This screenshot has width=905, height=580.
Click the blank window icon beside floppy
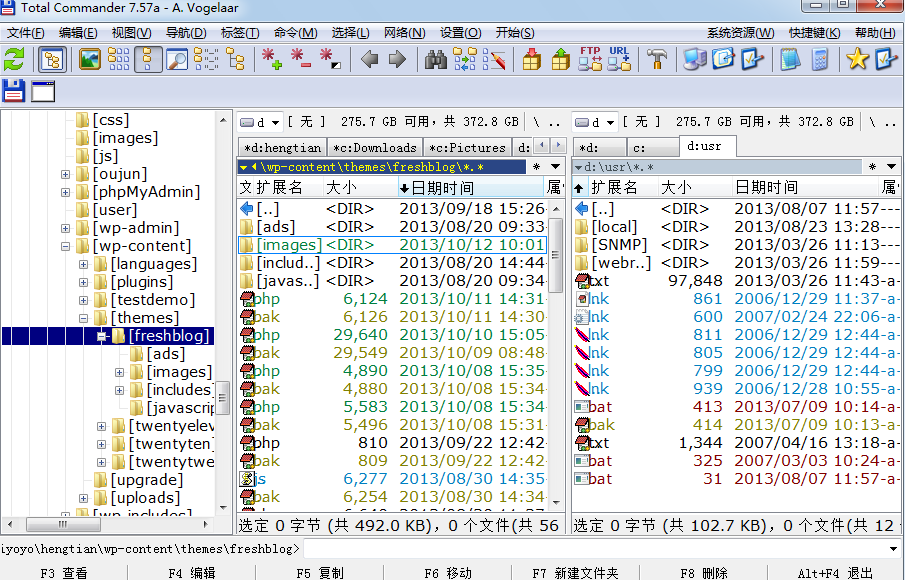[43, 91]
